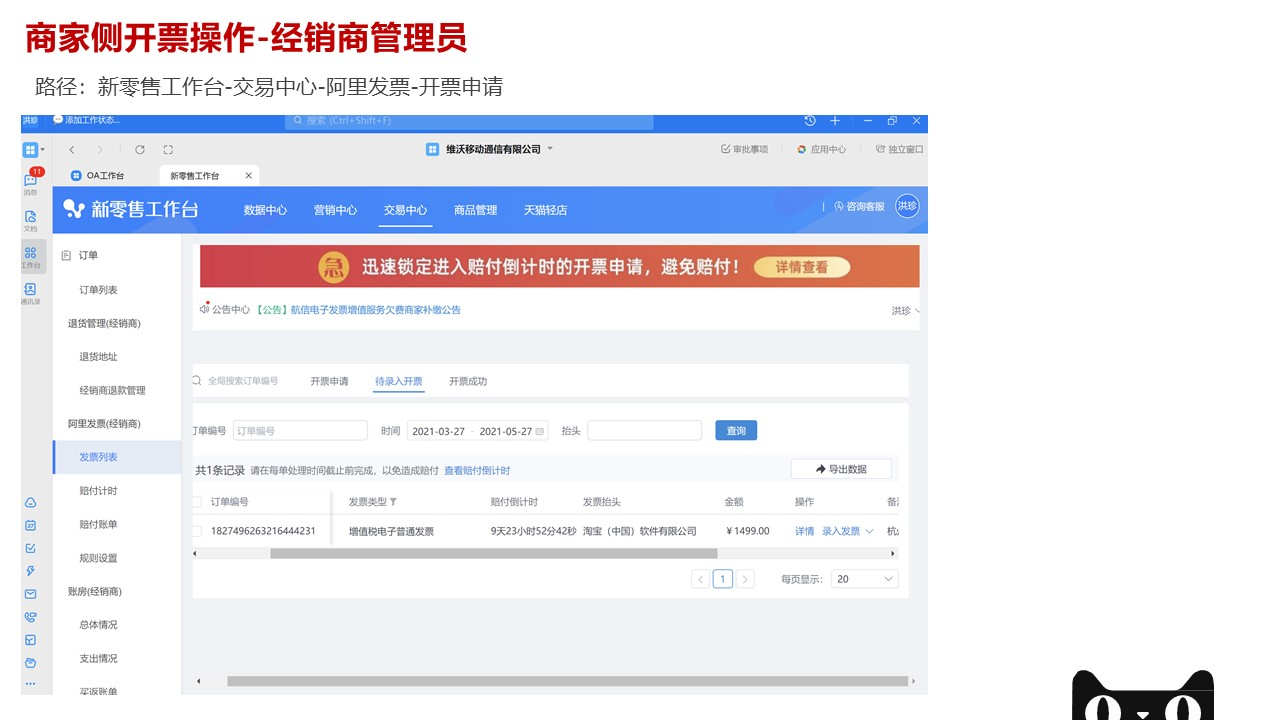
Task: Check the select-all checkbox in table header
Action: pos(197,502)
